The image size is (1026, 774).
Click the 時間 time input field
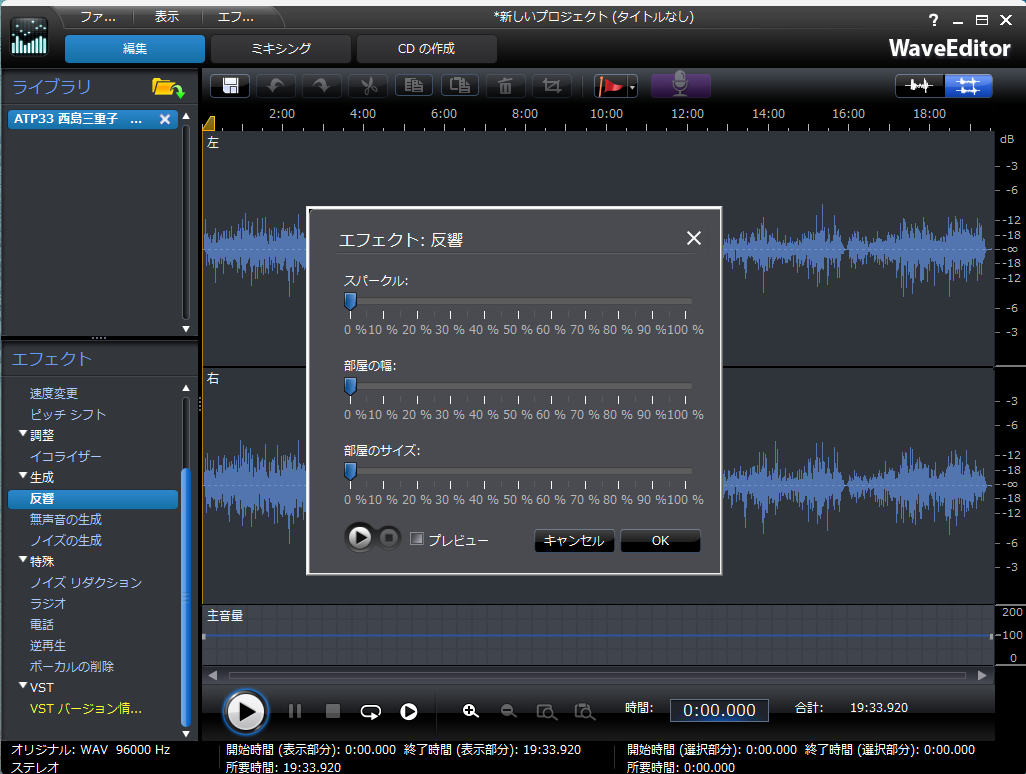tap(719, 710)
